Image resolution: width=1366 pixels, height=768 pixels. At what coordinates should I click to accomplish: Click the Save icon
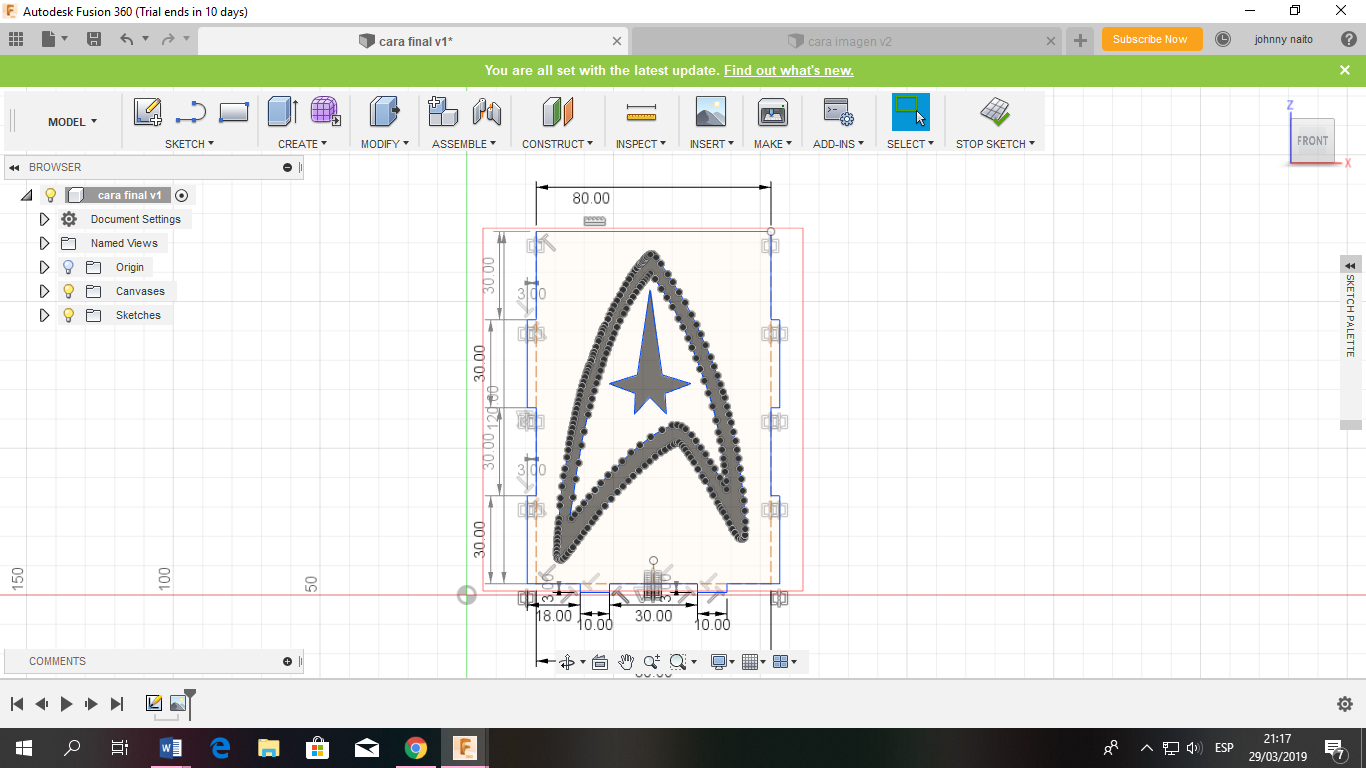click(x=94, y=39)
